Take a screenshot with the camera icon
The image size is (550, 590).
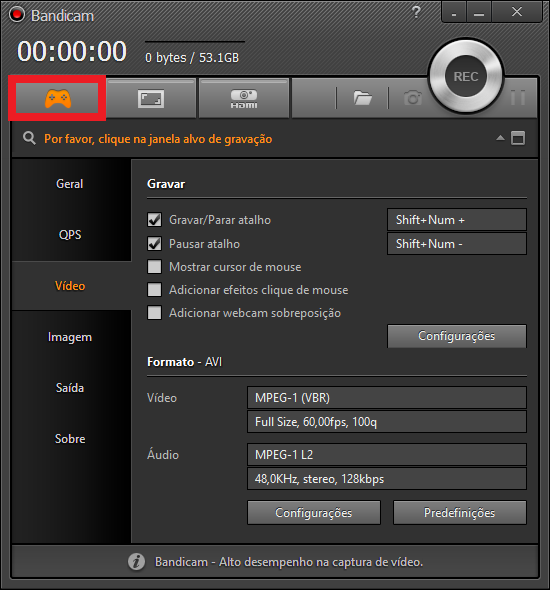[413, 98]
